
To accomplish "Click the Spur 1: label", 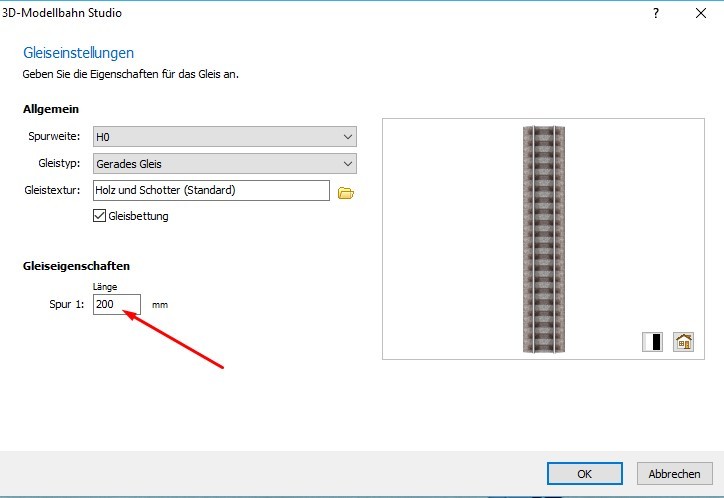I will pyautogui.click(x=67, y=304).
